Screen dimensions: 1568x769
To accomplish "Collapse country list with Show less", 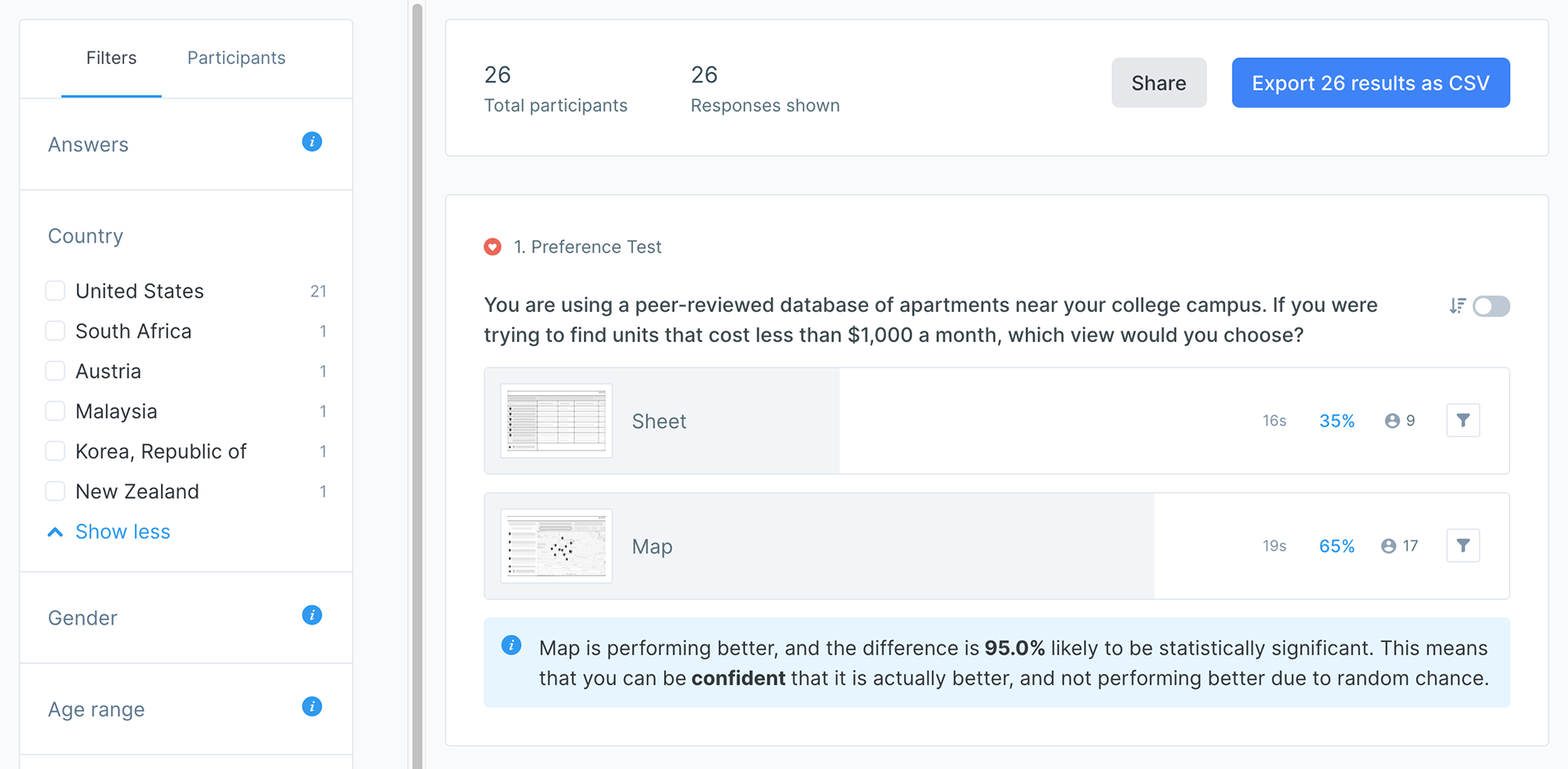I will tap(109, 531).
